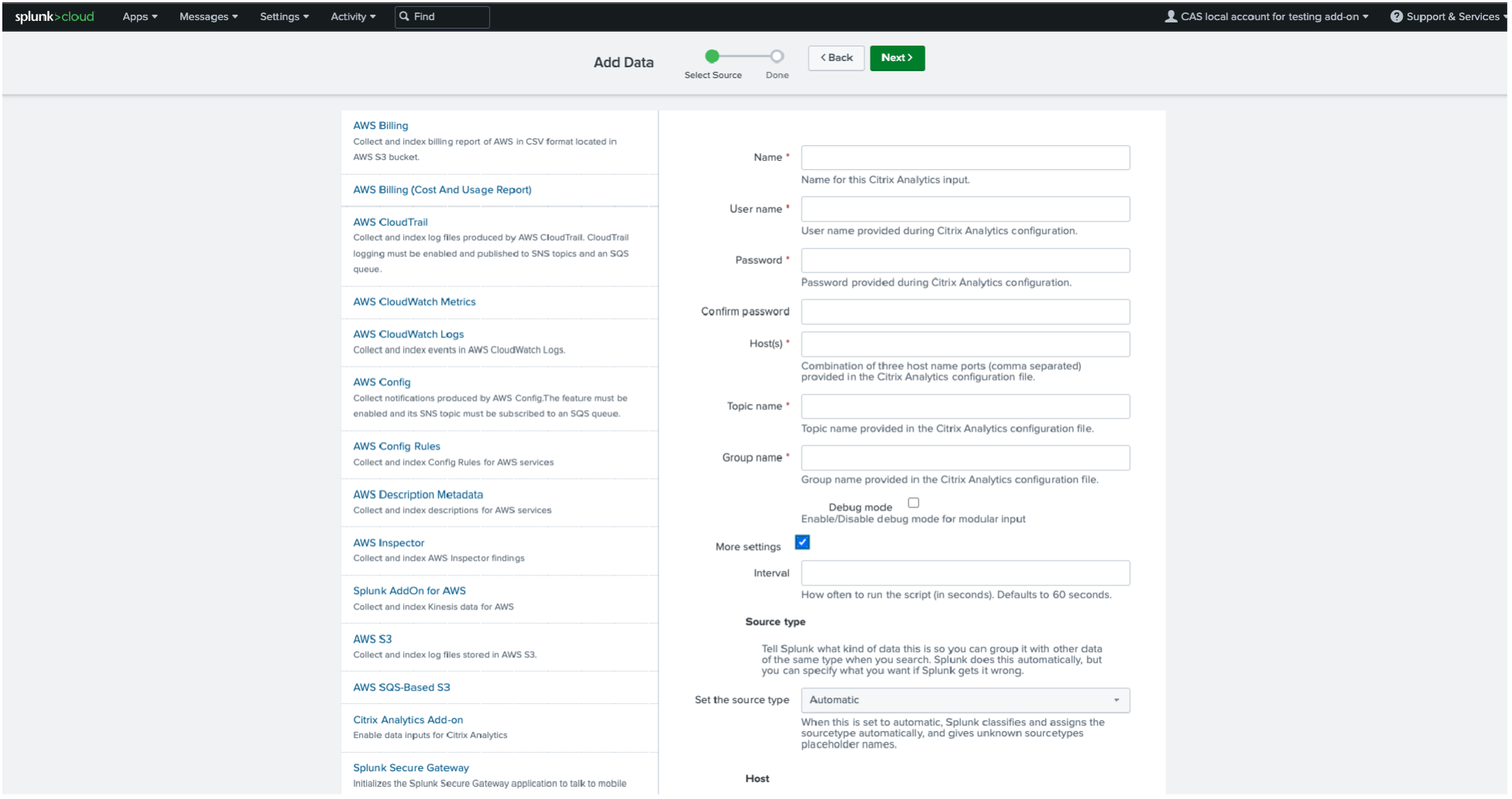Click the Done step indicator circle
1512x799 pixels.
pyautogui.click(x=777, y=56)
